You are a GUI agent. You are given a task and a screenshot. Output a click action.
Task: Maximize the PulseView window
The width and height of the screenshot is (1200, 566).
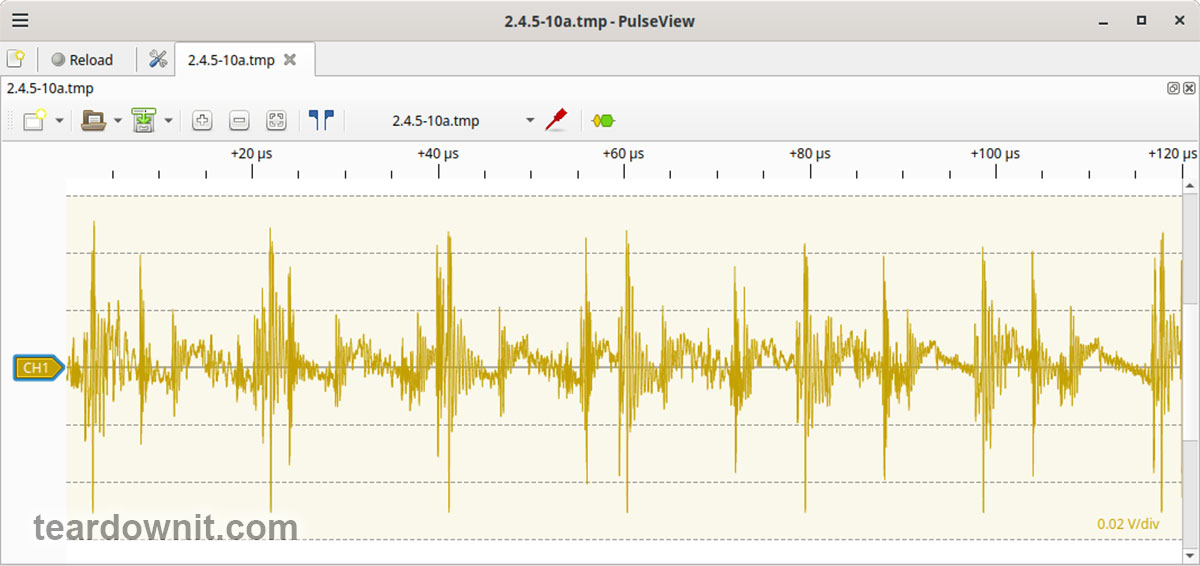(1141, 20)
